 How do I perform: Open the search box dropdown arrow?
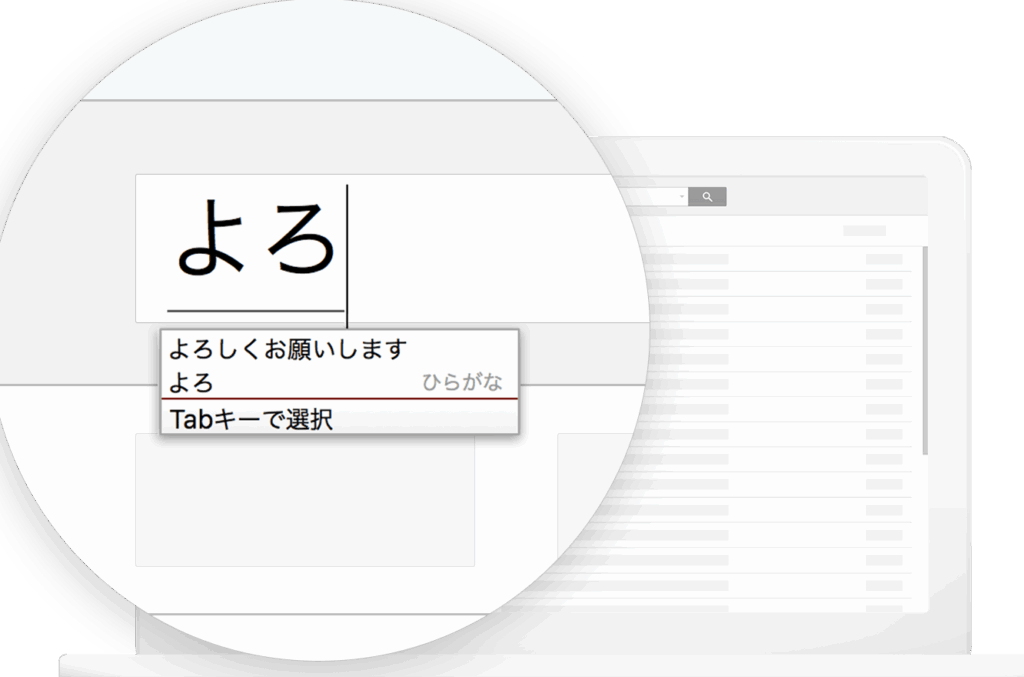[x=682, y=197]
